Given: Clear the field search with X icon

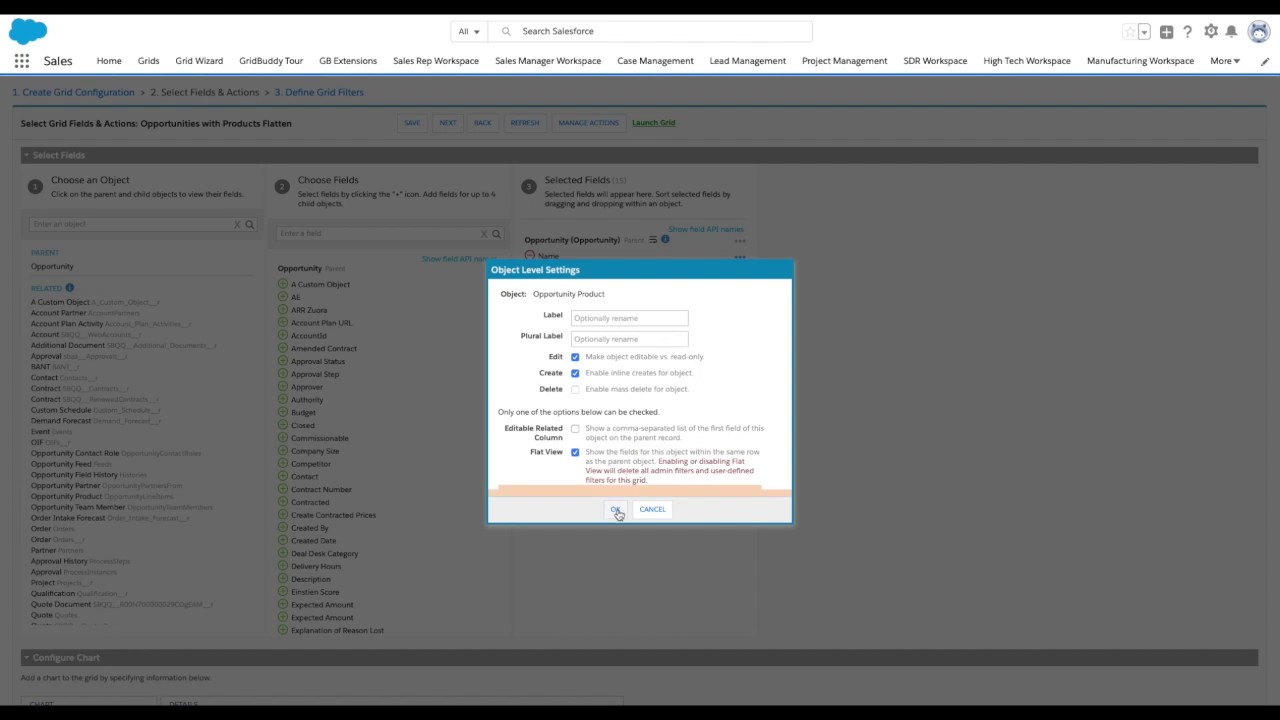Looking at the screenshot, I should [484, 233].
